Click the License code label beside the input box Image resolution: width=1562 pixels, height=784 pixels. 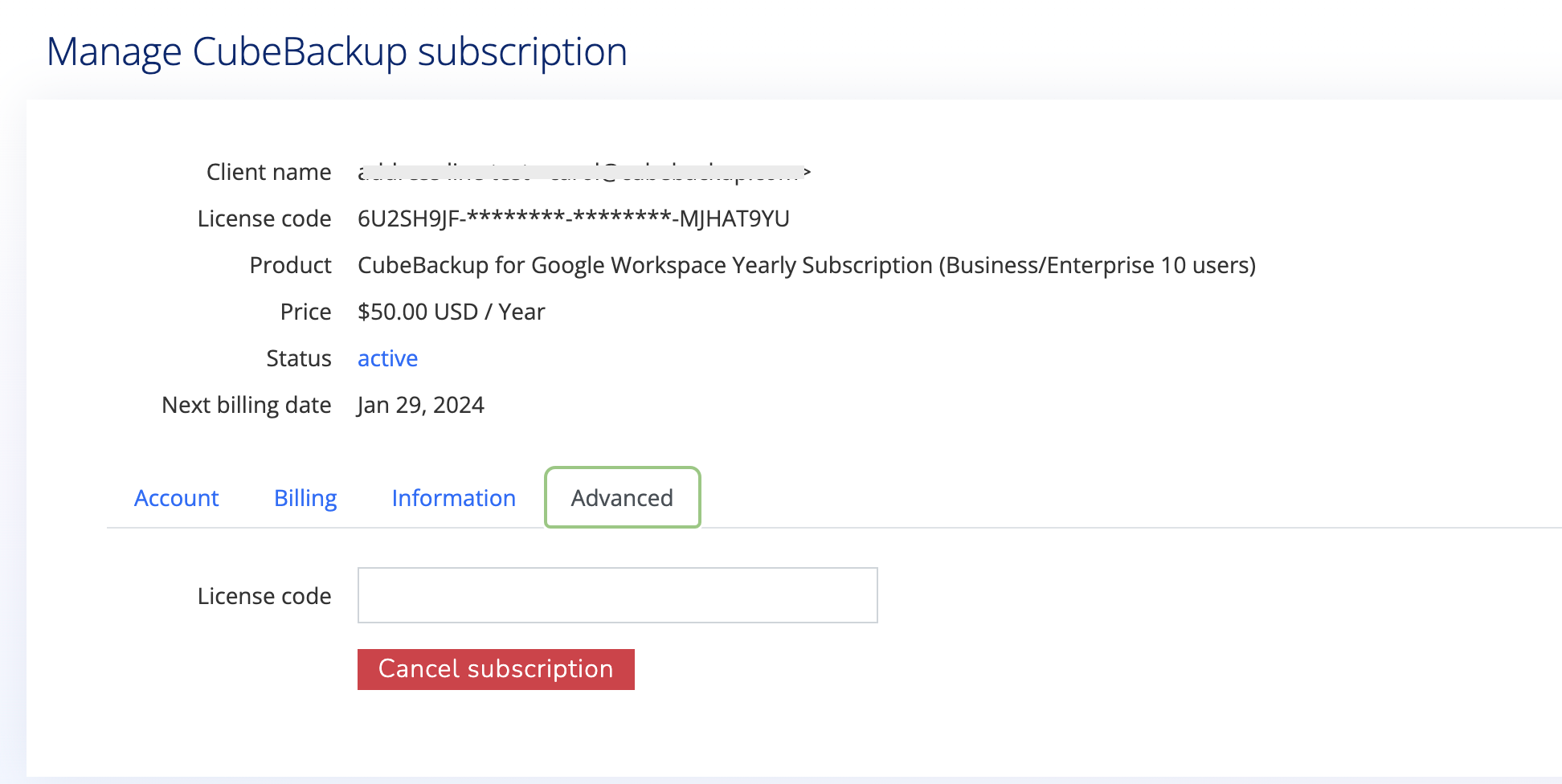coord(264,596)
